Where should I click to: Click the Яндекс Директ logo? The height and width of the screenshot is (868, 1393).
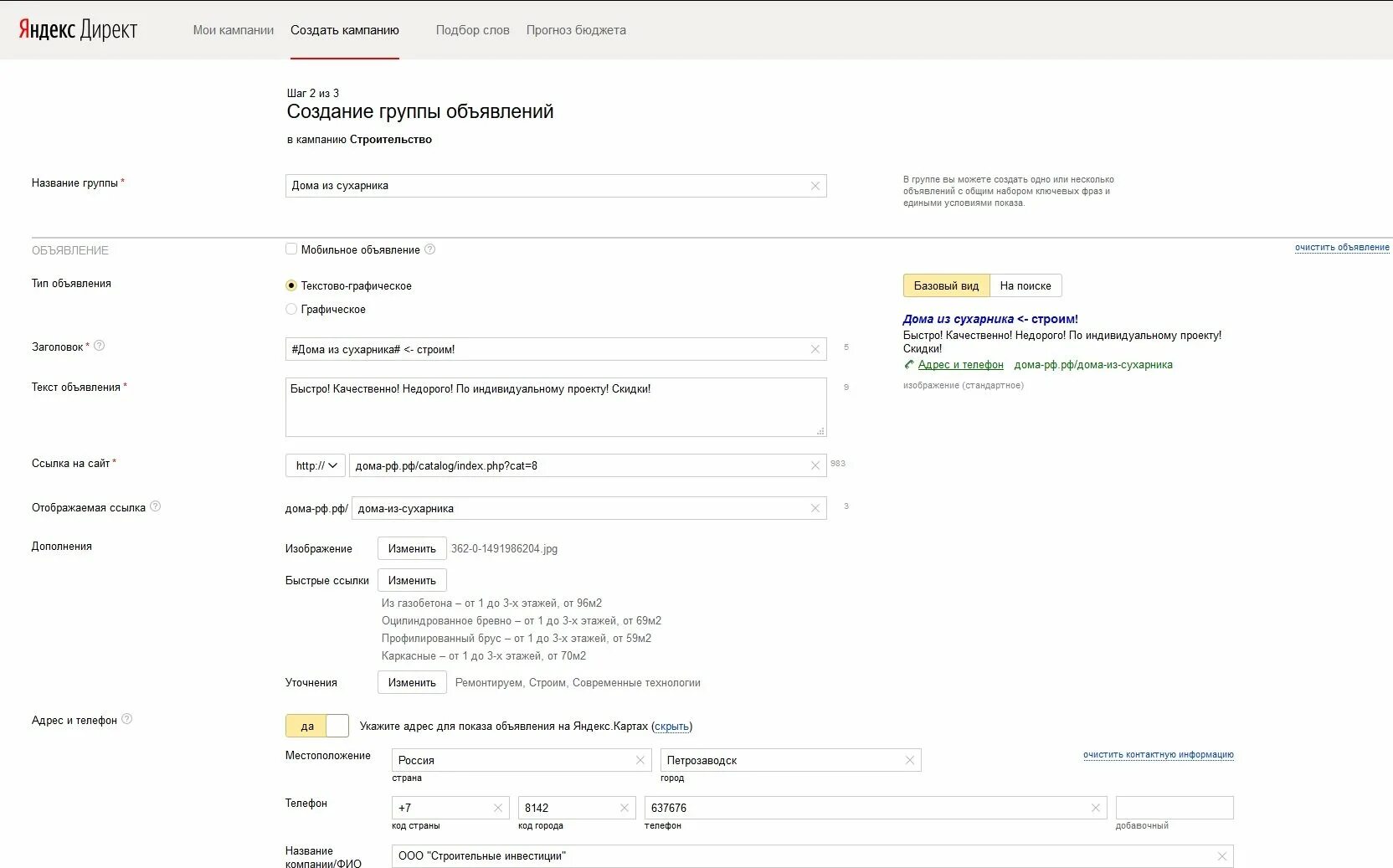78,30
